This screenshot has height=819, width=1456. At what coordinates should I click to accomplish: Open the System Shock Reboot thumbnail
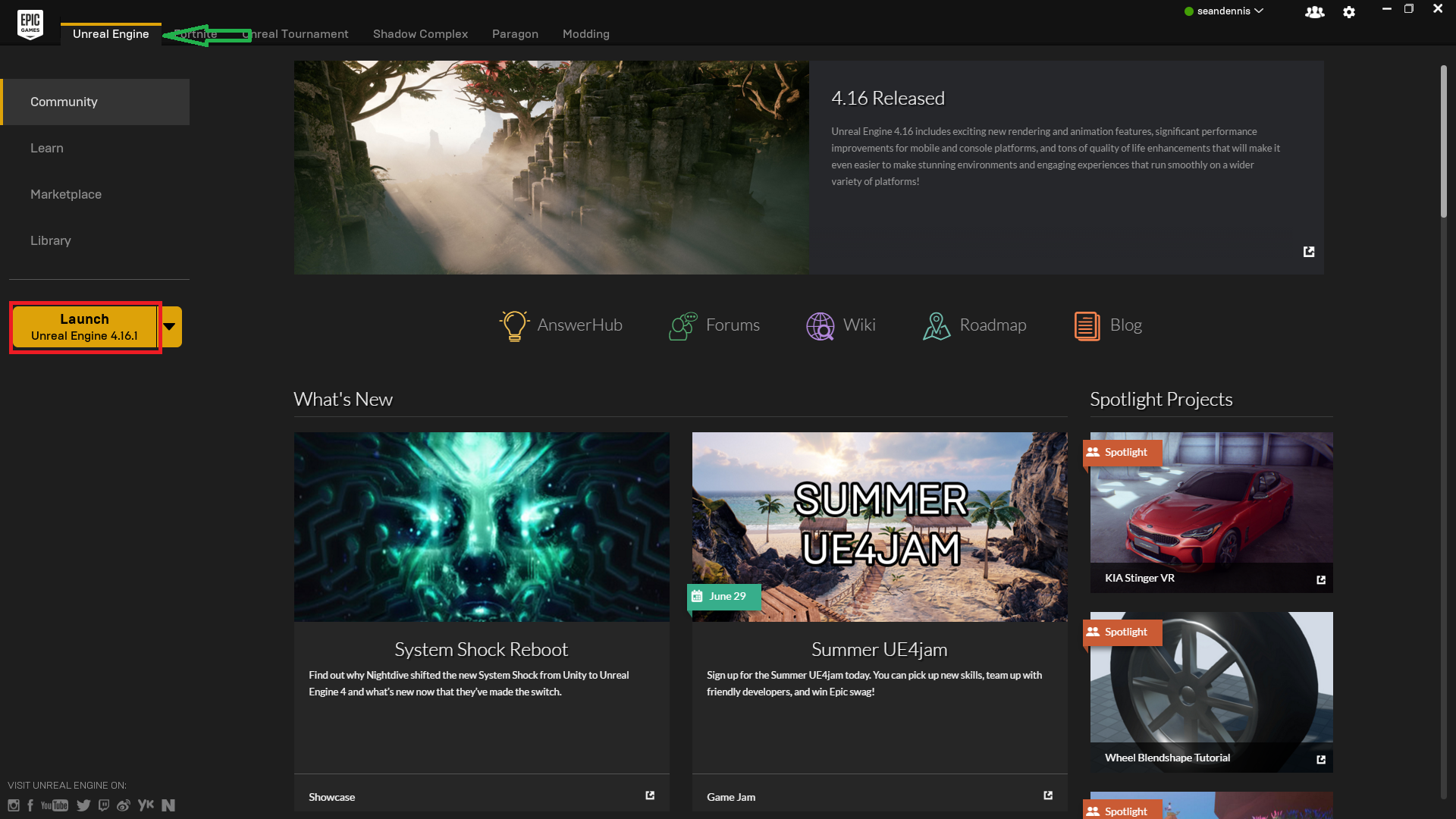(x=482, y=527)
